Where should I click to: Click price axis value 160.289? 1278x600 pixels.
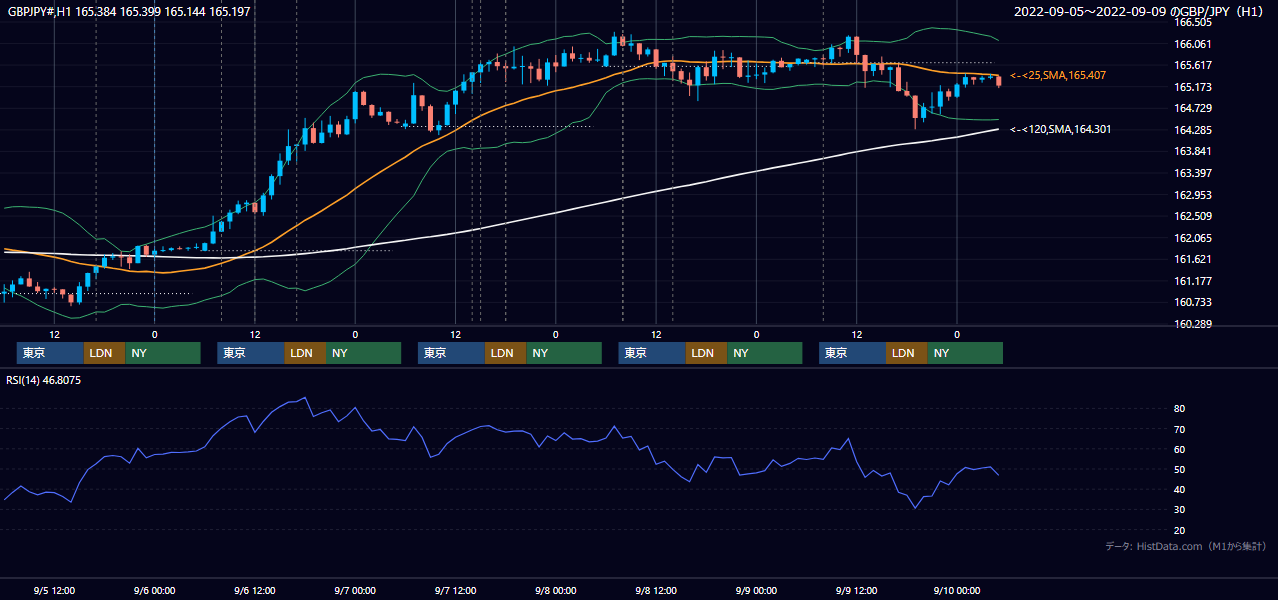(x=1193, y=324)
